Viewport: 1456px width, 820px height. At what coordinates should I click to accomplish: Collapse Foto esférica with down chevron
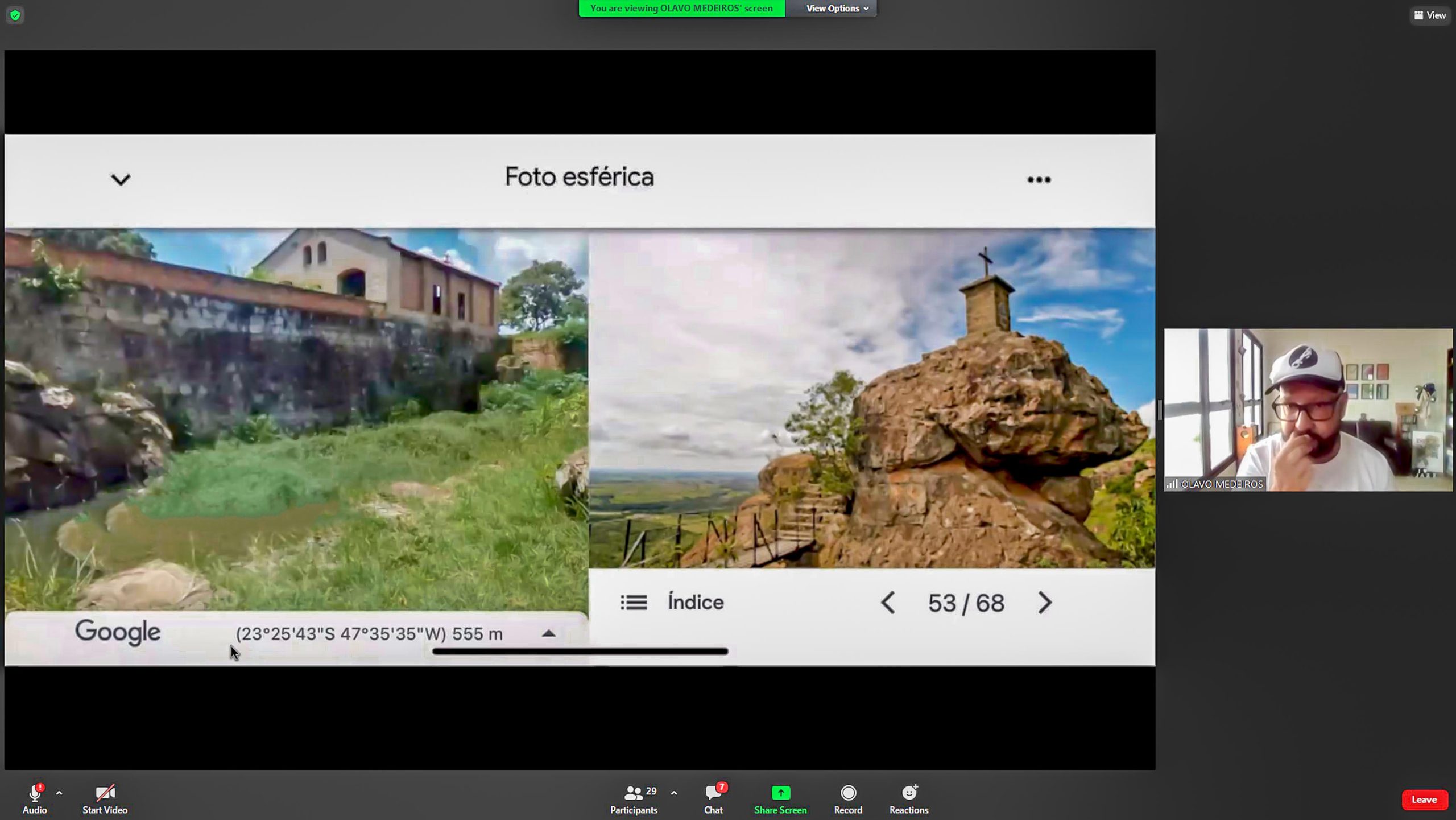point(121,180)
